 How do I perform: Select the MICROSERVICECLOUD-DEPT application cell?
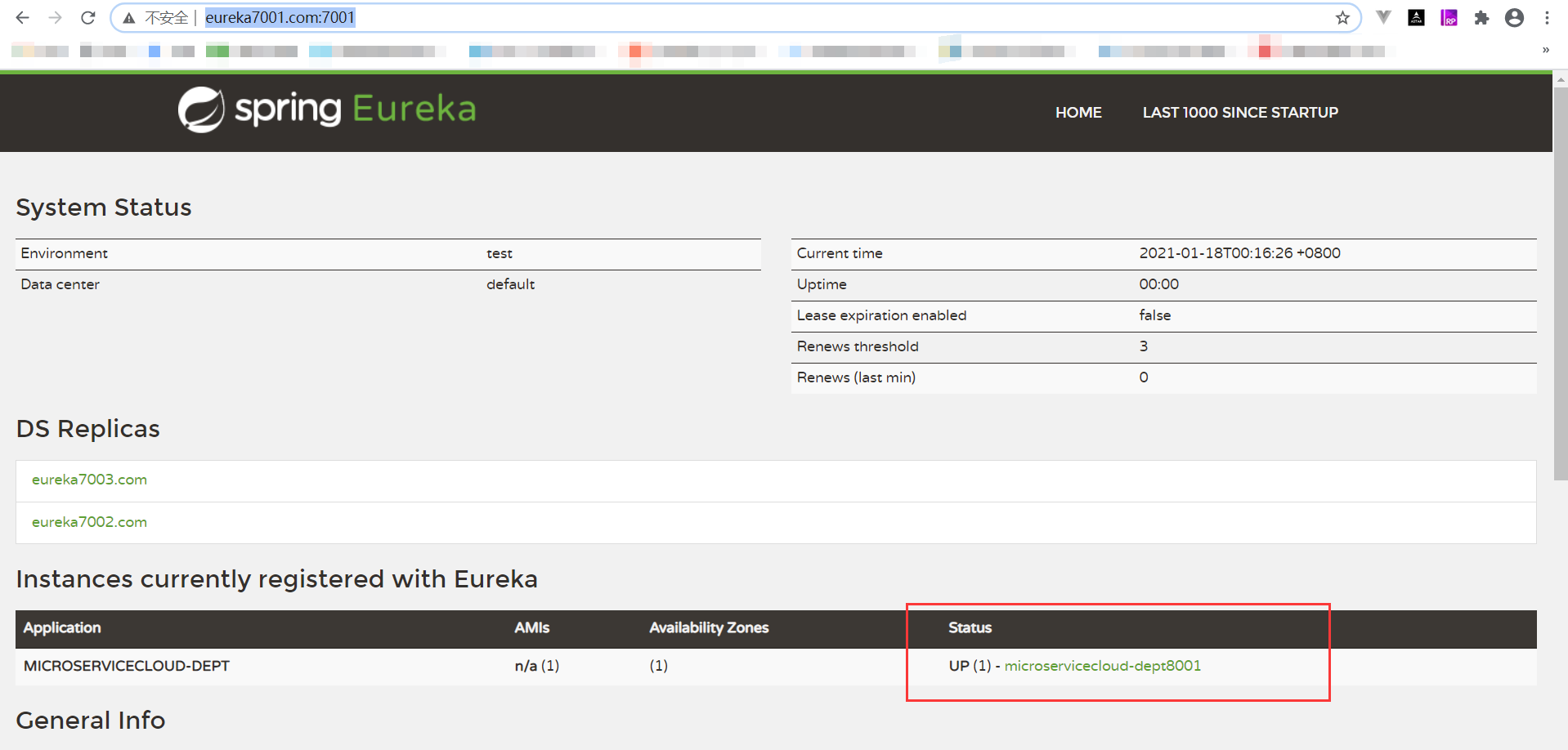tap(127, 666)
